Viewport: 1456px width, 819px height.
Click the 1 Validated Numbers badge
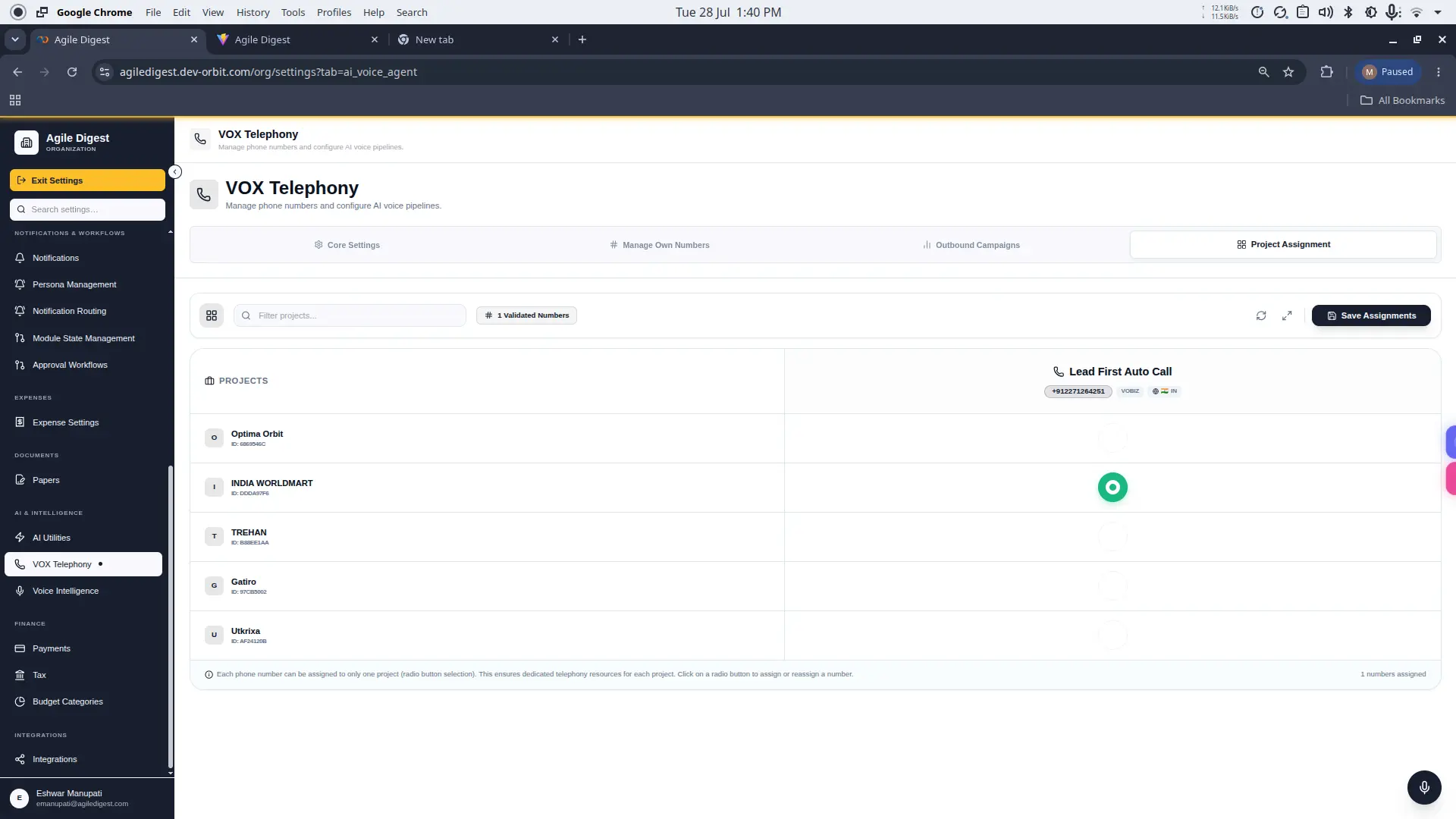point(526,315)
